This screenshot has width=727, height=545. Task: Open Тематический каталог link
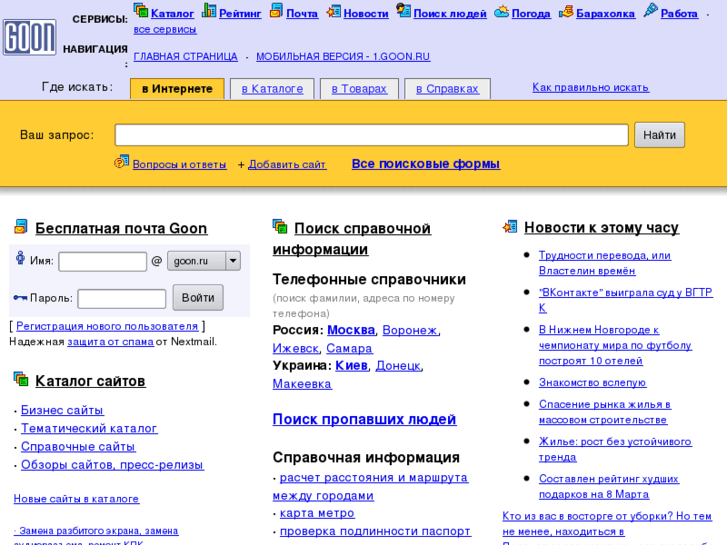[x=89, y=428]
